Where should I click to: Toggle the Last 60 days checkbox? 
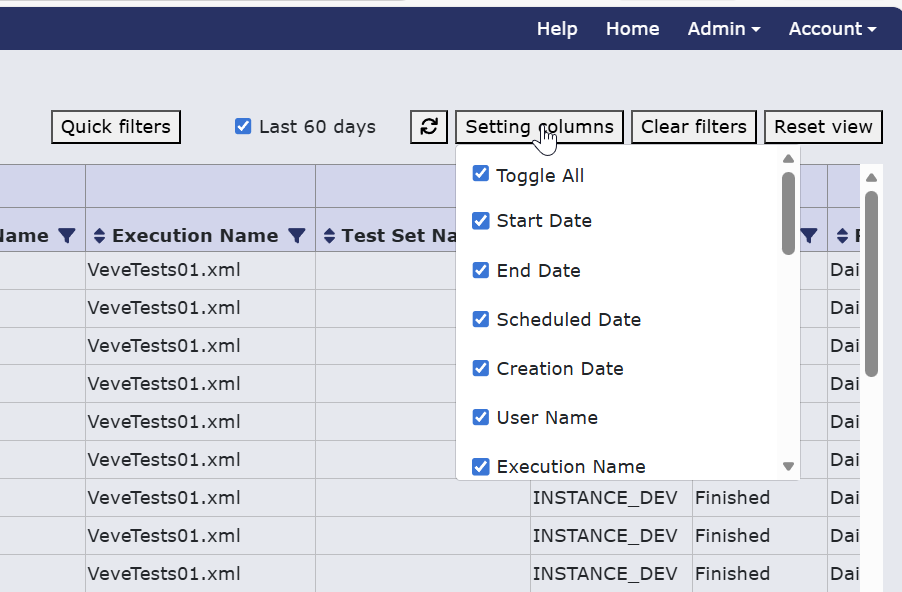pos(243,126)
